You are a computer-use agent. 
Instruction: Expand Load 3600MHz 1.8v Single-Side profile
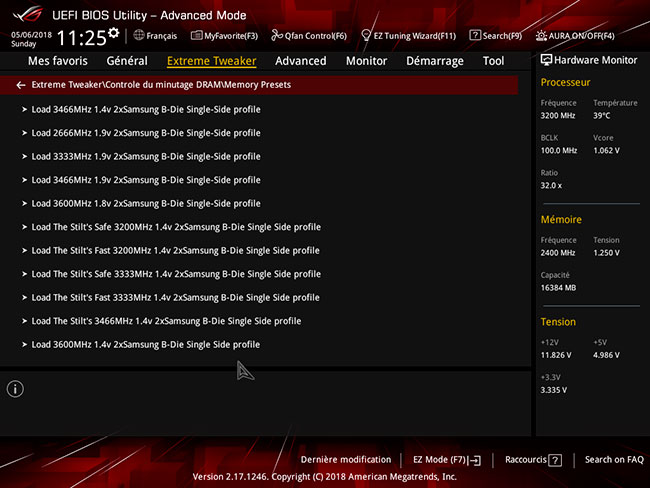(x=145, y=203)
